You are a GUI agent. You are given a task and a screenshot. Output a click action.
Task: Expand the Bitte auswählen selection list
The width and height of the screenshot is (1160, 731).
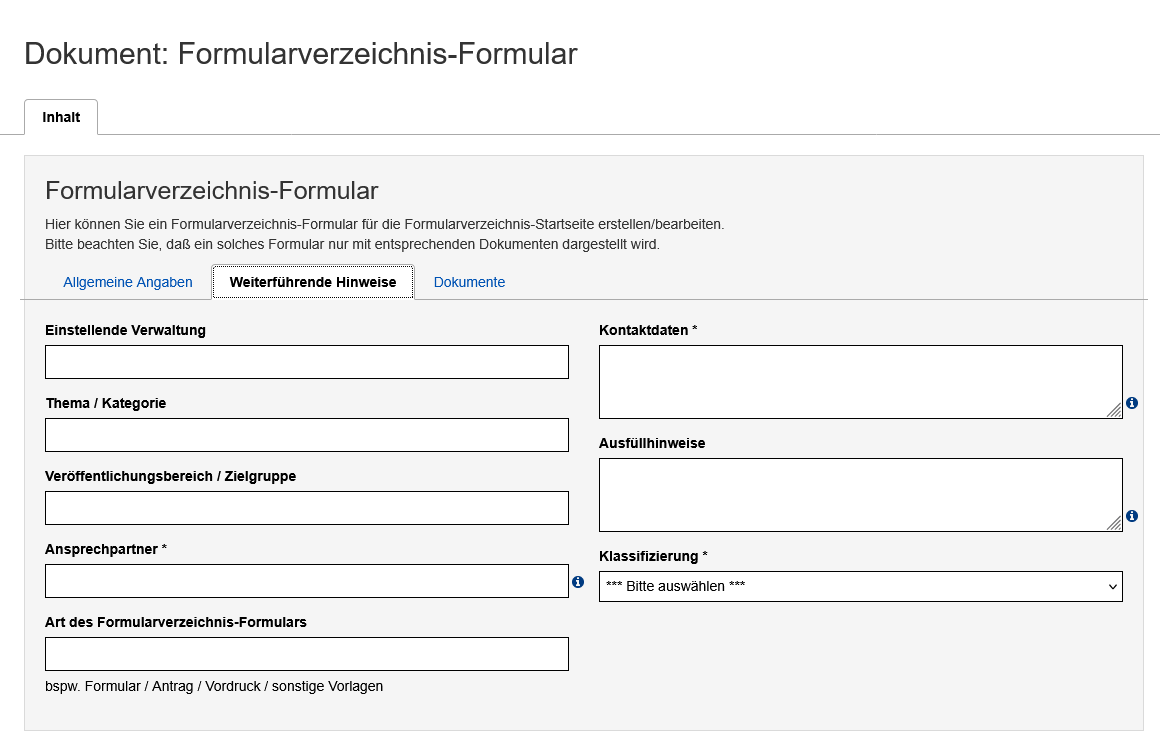(860, 586)
